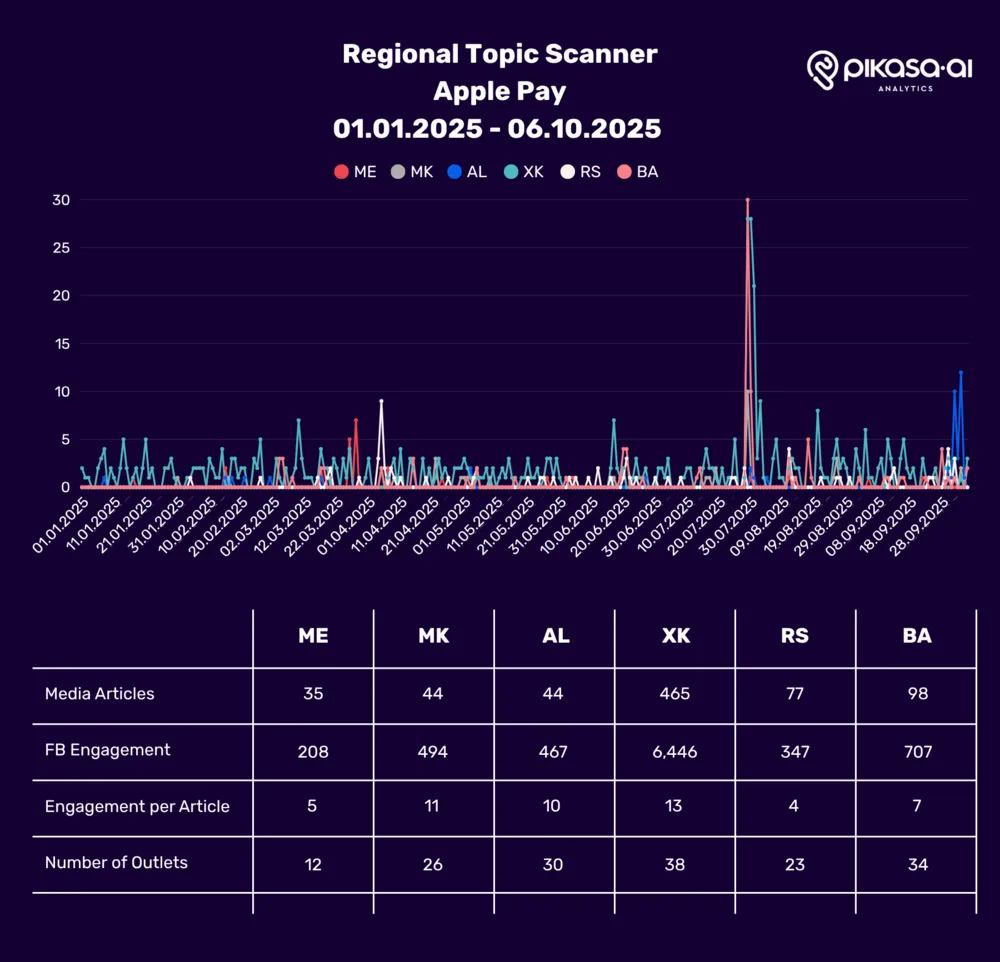Image resolution: width=1000 pixels, height=962 pixels.
Task: Click the Engagement per Article row label
Action: 137,807
